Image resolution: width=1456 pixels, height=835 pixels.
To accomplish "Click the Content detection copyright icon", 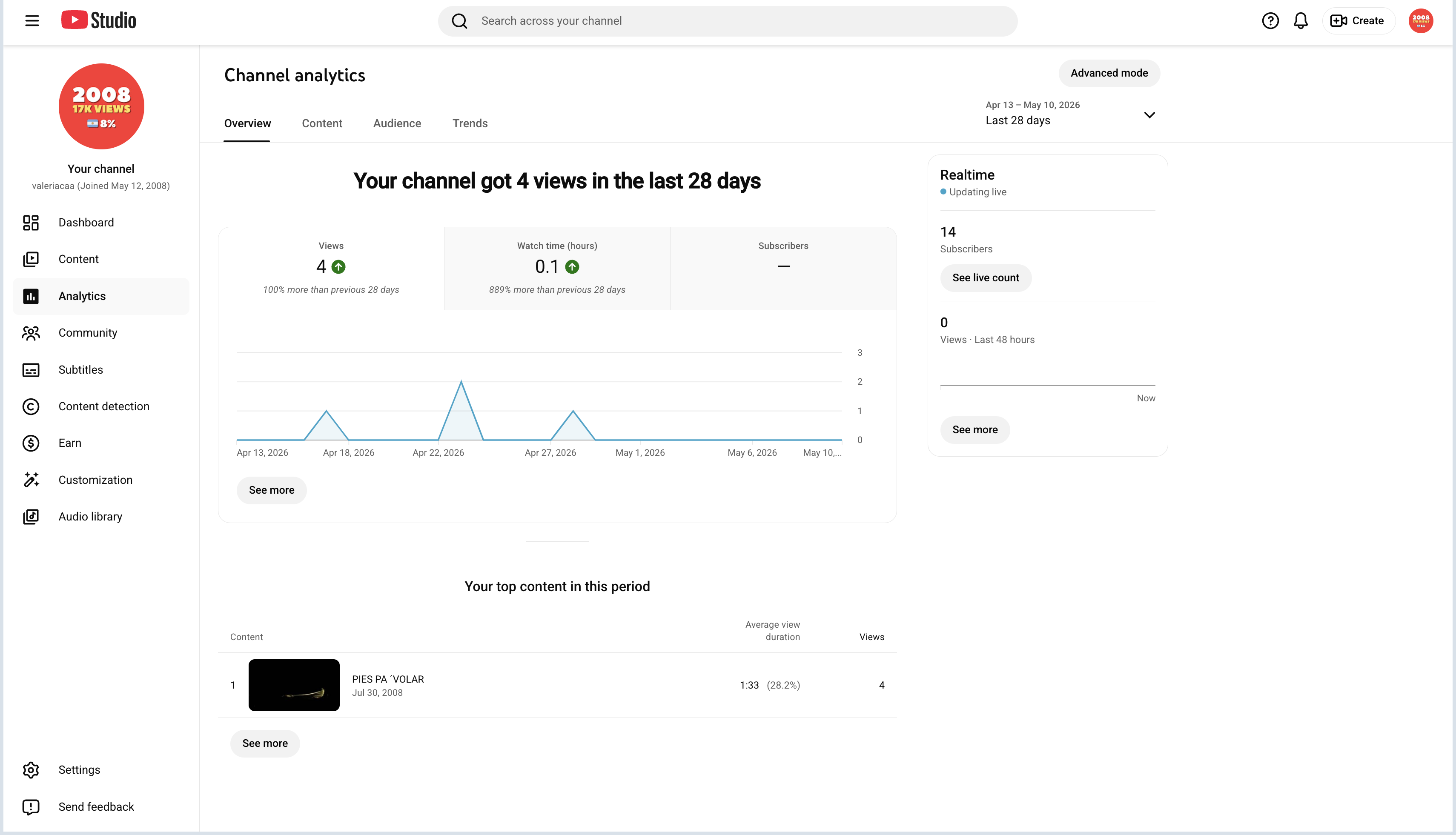I will [31, 406].
